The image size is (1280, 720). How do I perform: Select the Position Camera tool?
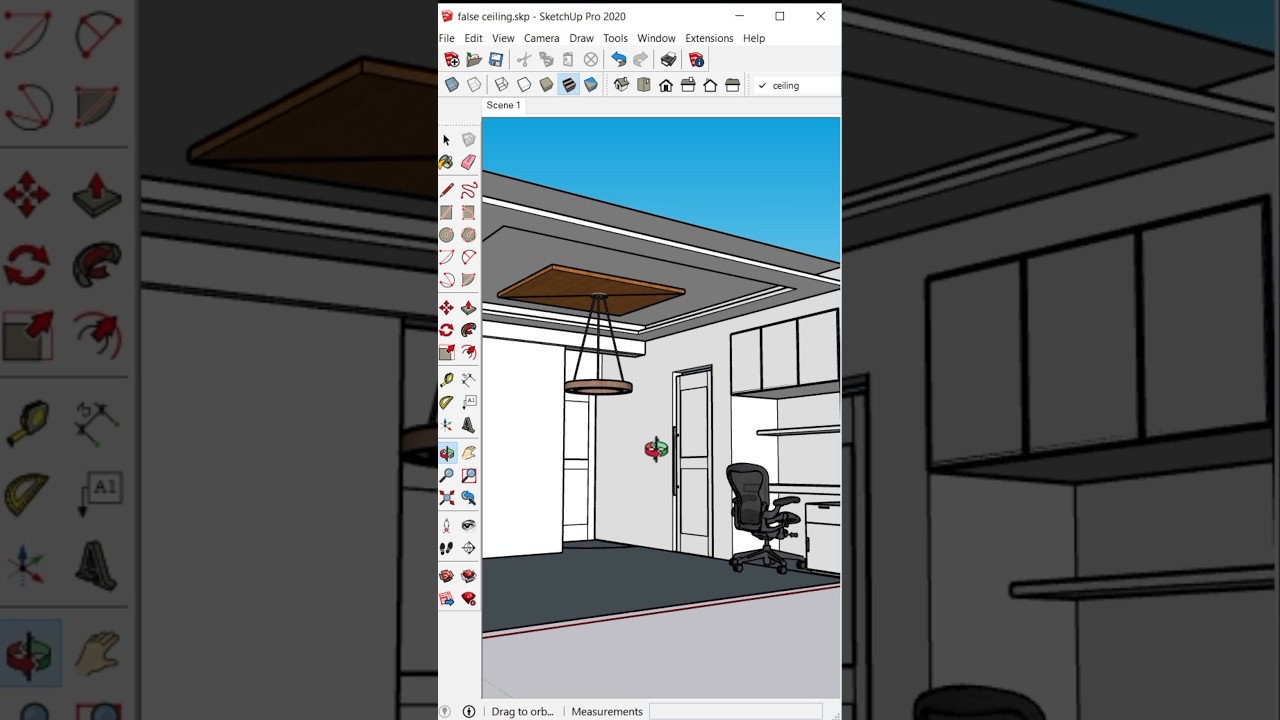tap(446, 525)
